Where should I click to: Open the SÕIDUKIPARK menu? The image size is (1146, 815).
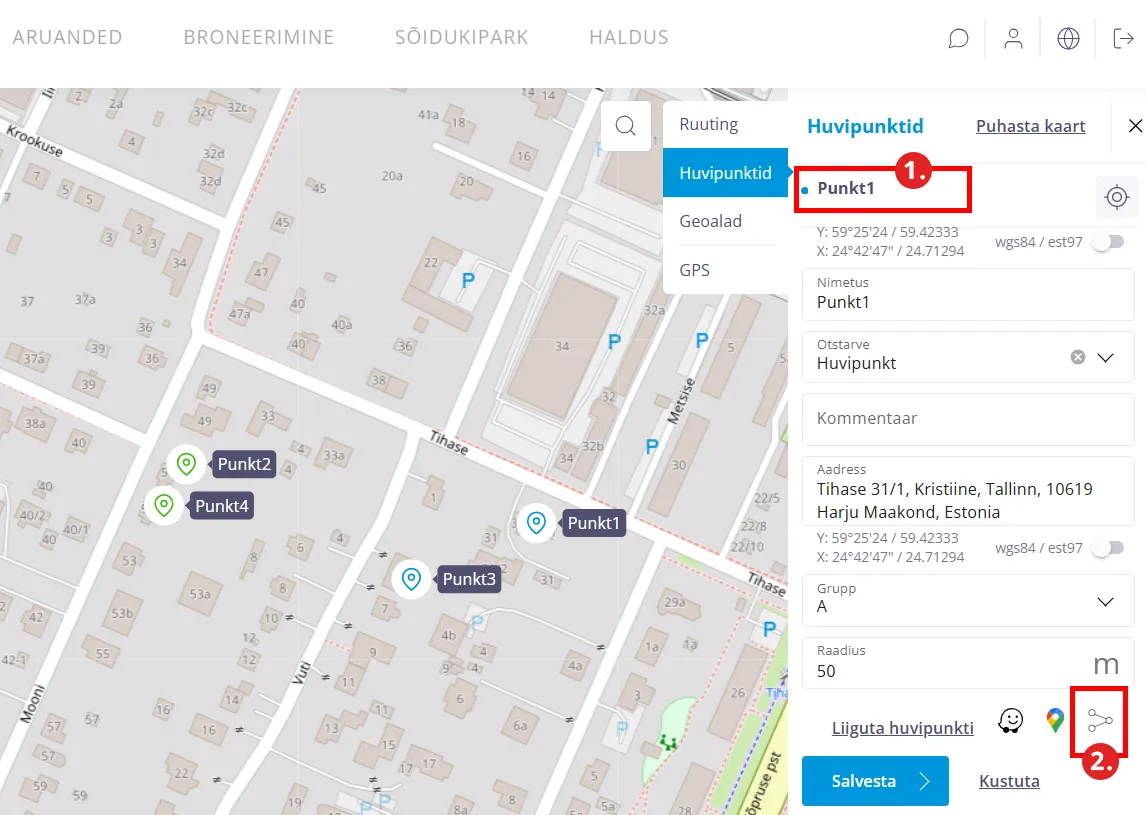tap(461, 38)
